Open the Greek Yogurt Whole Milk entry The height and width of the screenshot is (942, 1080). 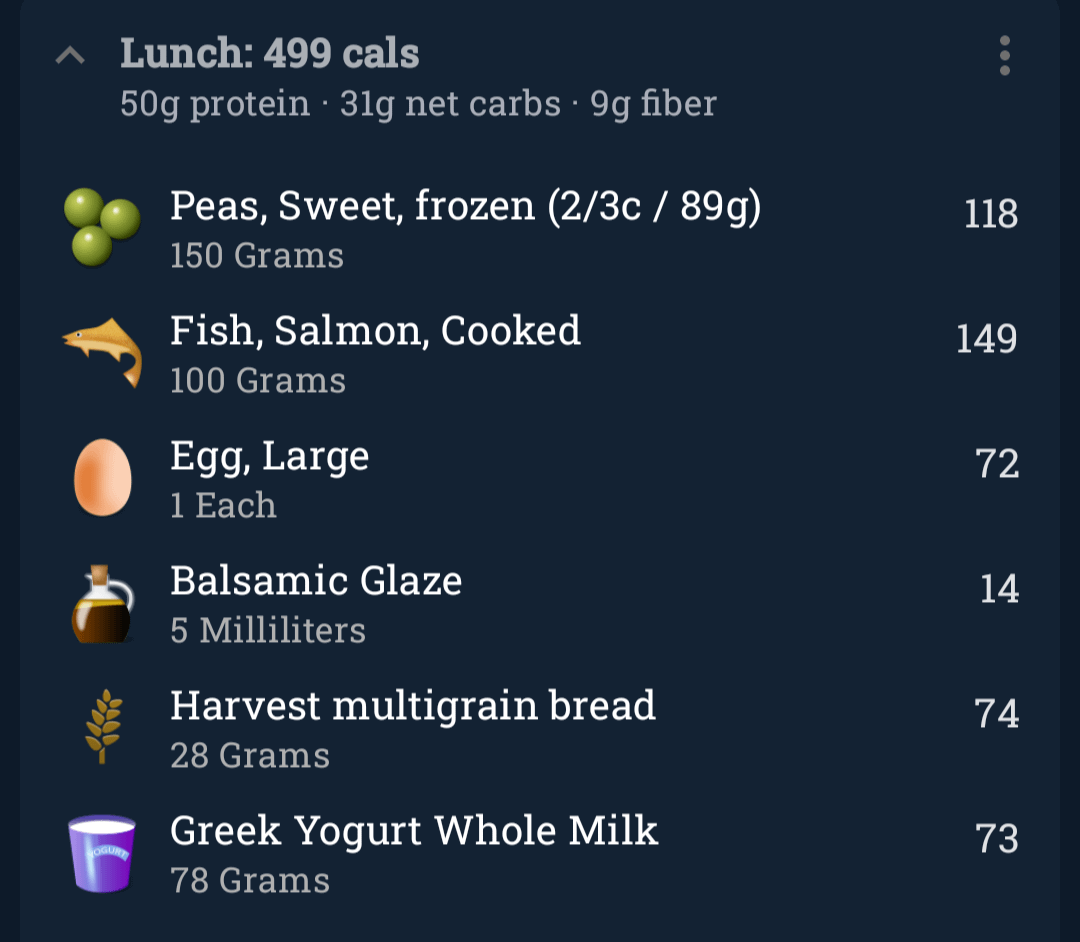point(414,831)
